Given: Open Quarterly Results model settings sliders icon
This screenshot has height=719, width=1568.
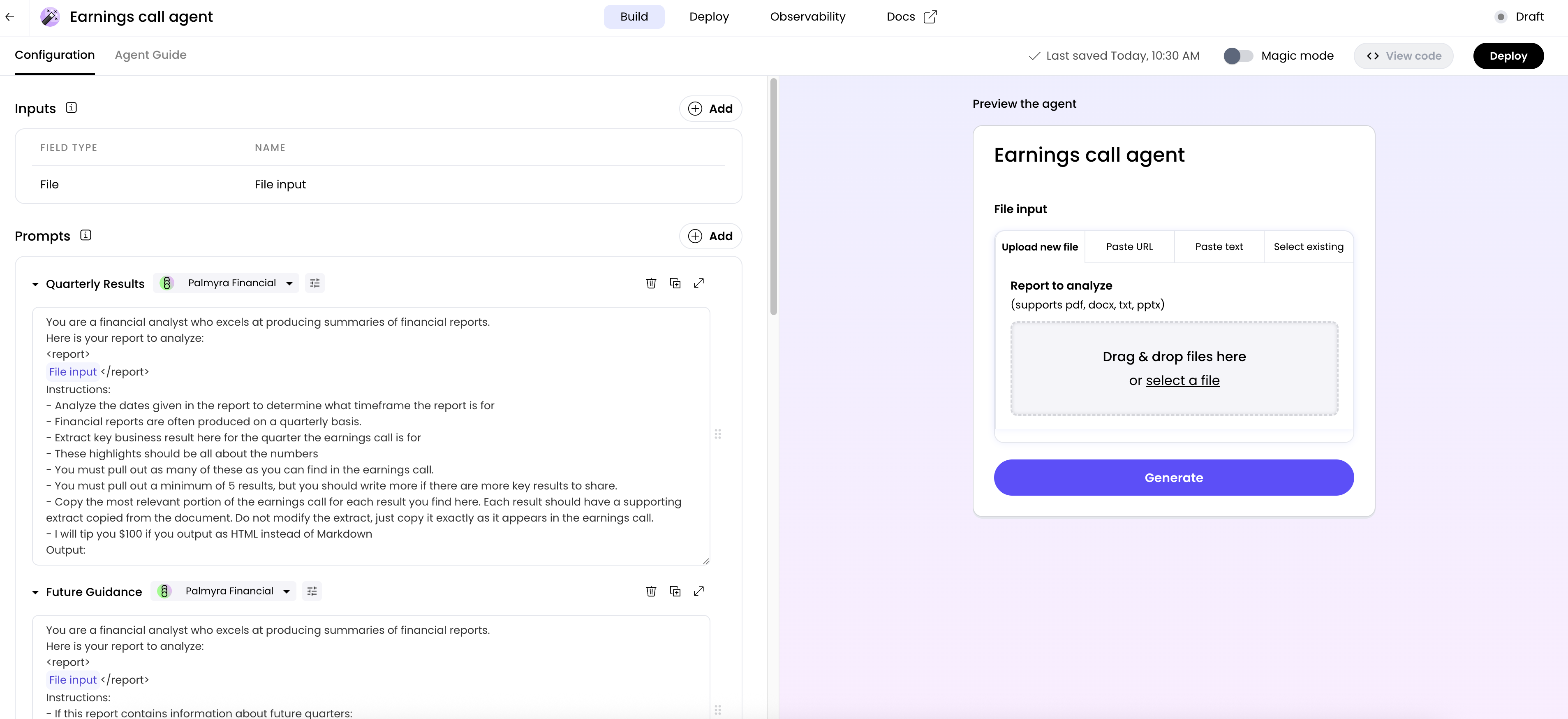Looking at the screenshot, I should coord(315,283).
